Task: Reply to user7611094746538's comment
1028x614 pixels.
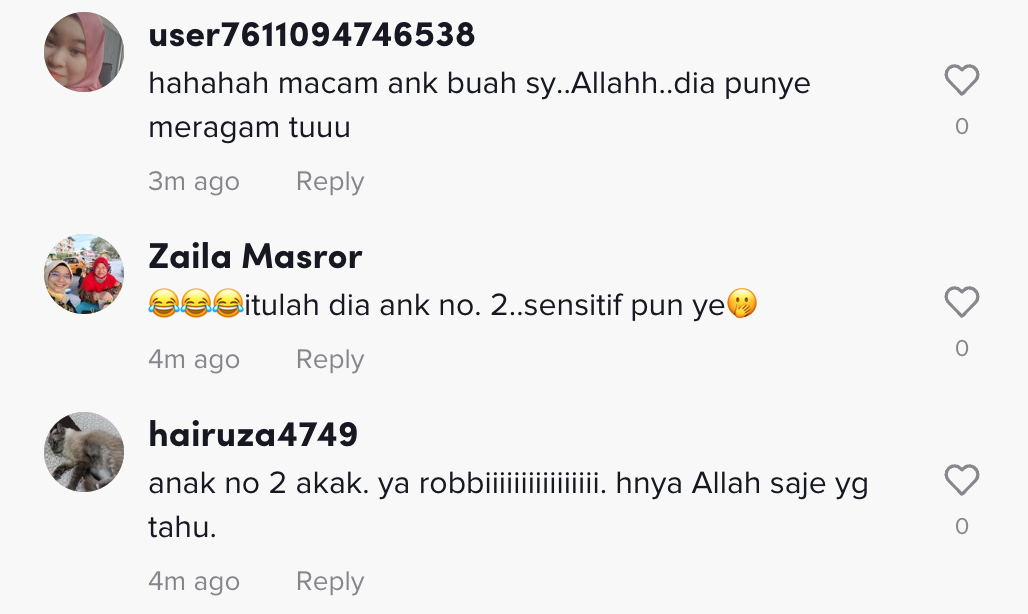Action: click(x=330, y=182)
